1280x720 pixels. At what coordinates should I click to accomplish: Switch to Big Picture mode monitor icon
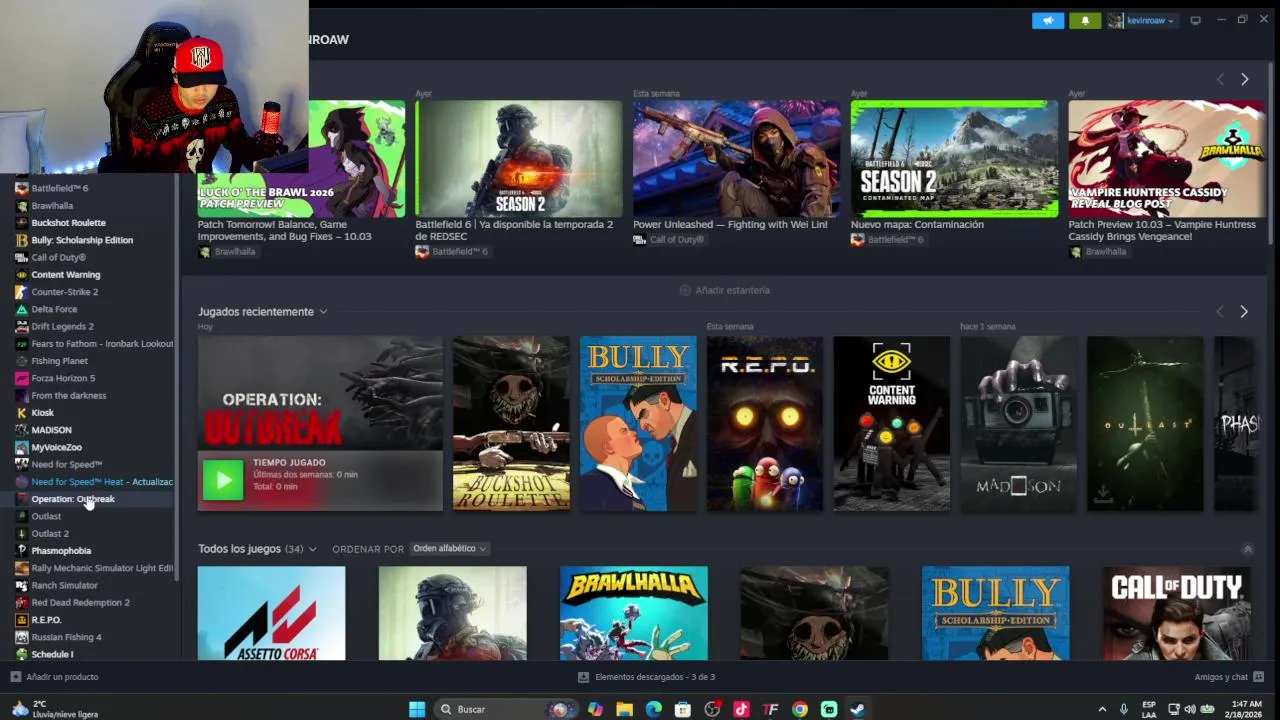1195,20
